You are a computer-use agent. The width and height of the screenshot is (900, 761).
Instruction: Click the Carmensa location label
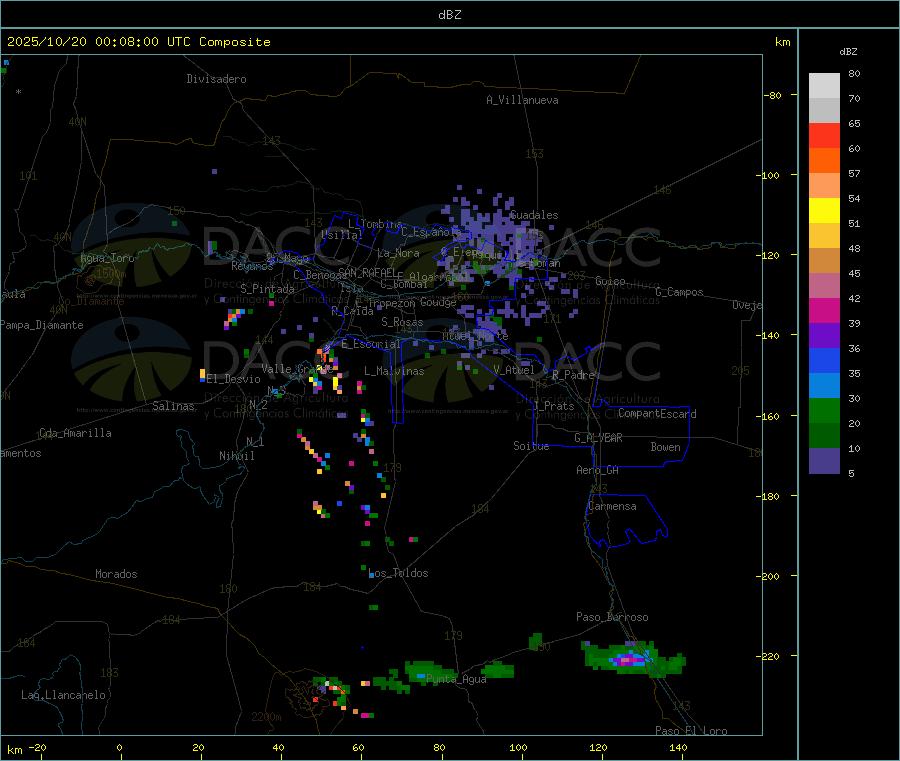pos(612,506)
